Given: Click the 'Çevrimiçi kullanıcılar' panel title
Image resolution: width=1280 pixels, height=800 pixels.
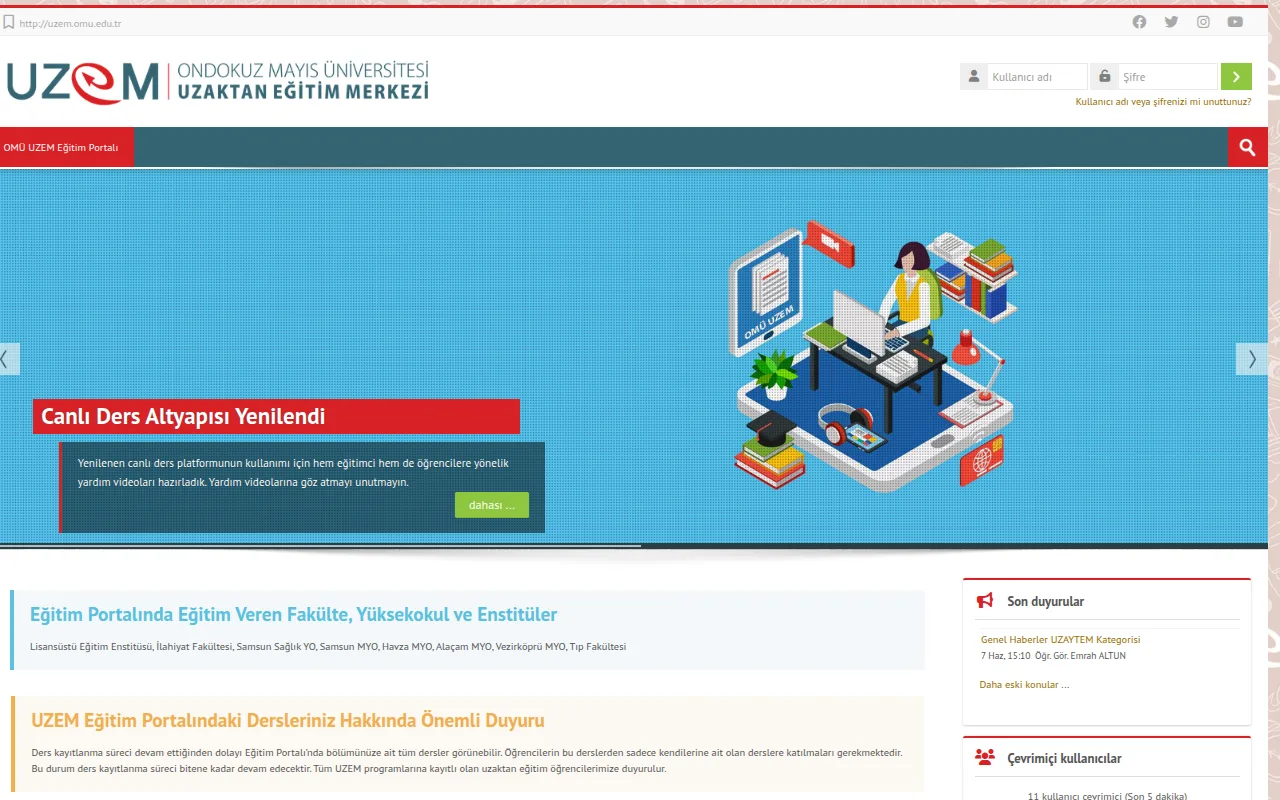Looking at the screenshot, I should click(x=1064, y=758).
